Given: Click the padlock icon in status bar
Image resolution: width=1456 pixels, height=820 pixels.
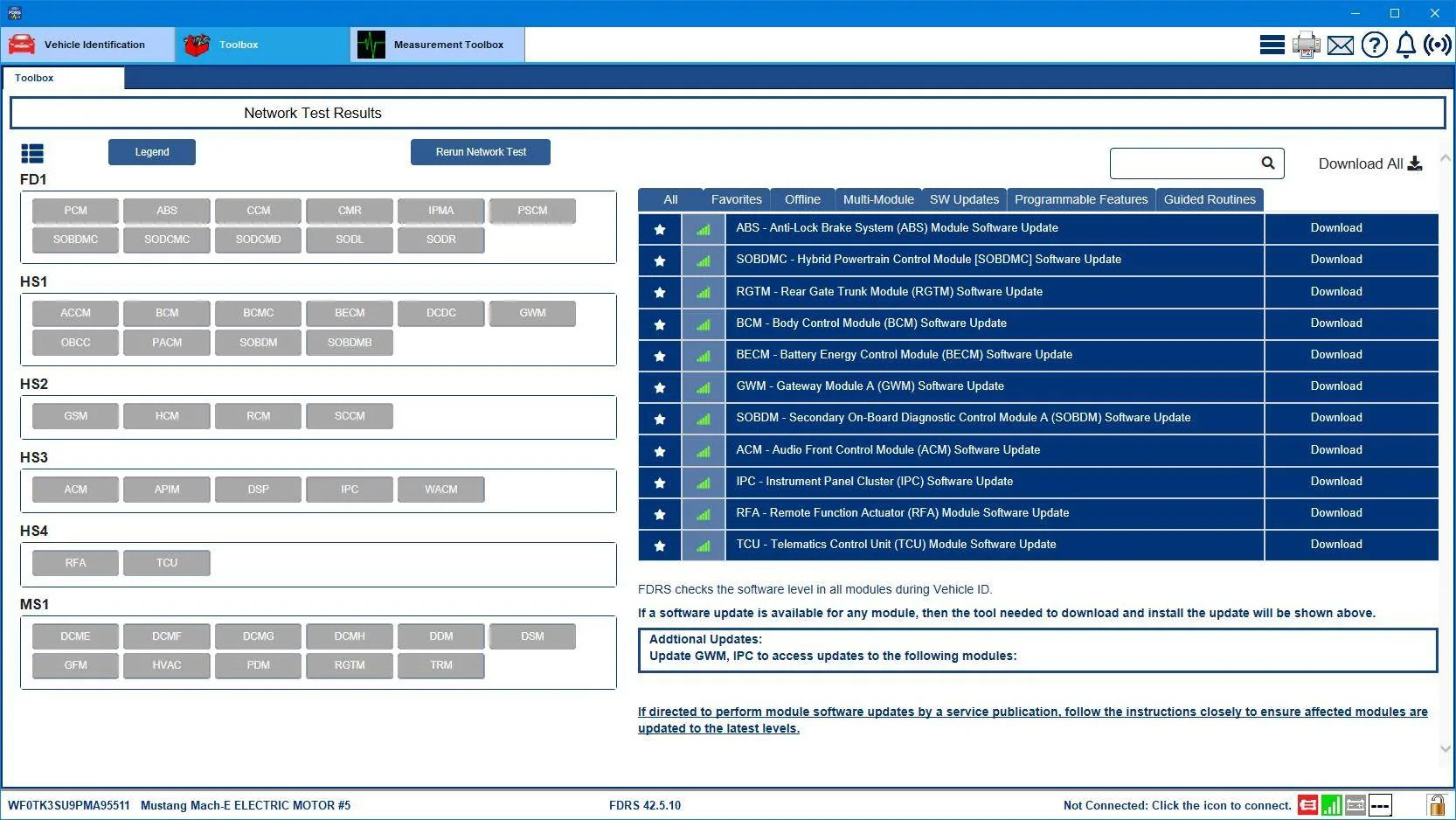Looking at the screenshot, I should [x=1436, y=804].
